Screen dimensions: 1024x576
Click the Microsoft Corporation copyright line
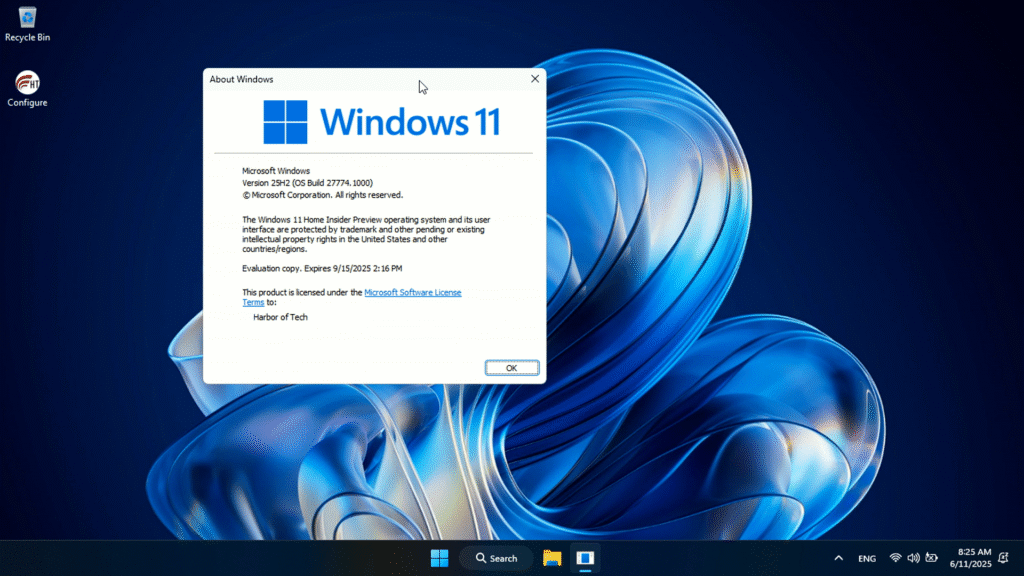coord(323,195)
